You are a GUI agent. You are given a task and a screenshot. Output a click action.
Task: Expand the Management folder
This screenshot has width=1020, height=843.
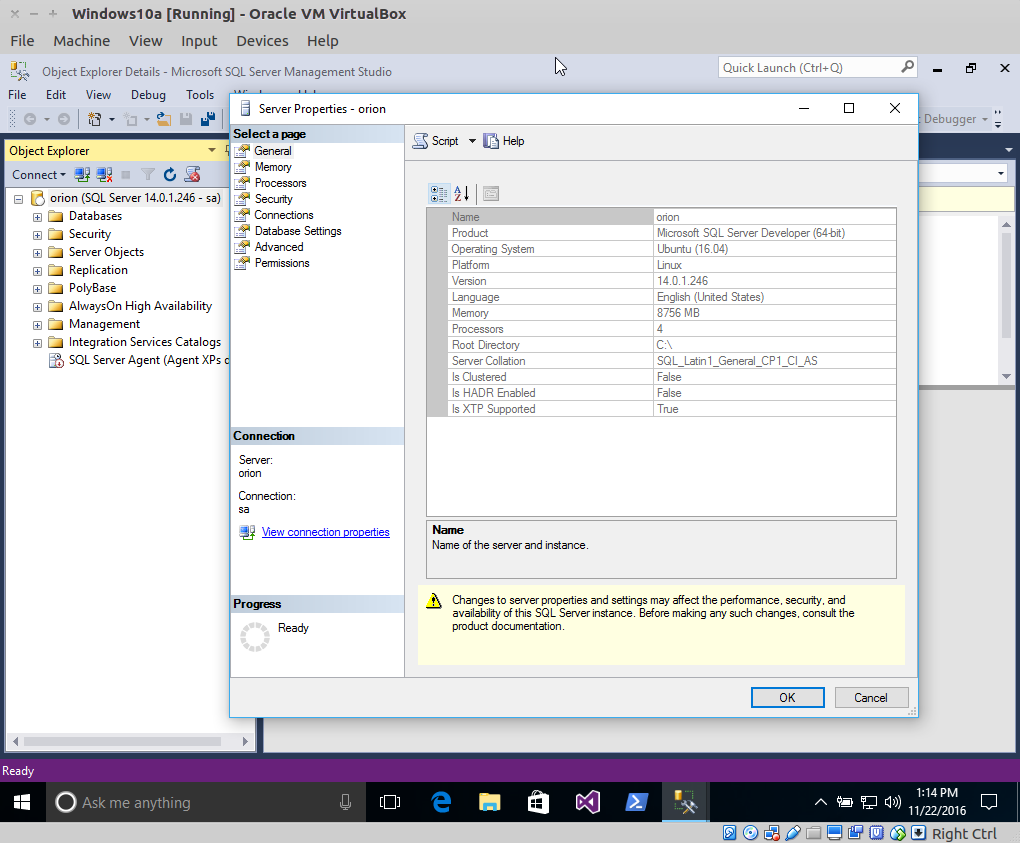point(38,325)
